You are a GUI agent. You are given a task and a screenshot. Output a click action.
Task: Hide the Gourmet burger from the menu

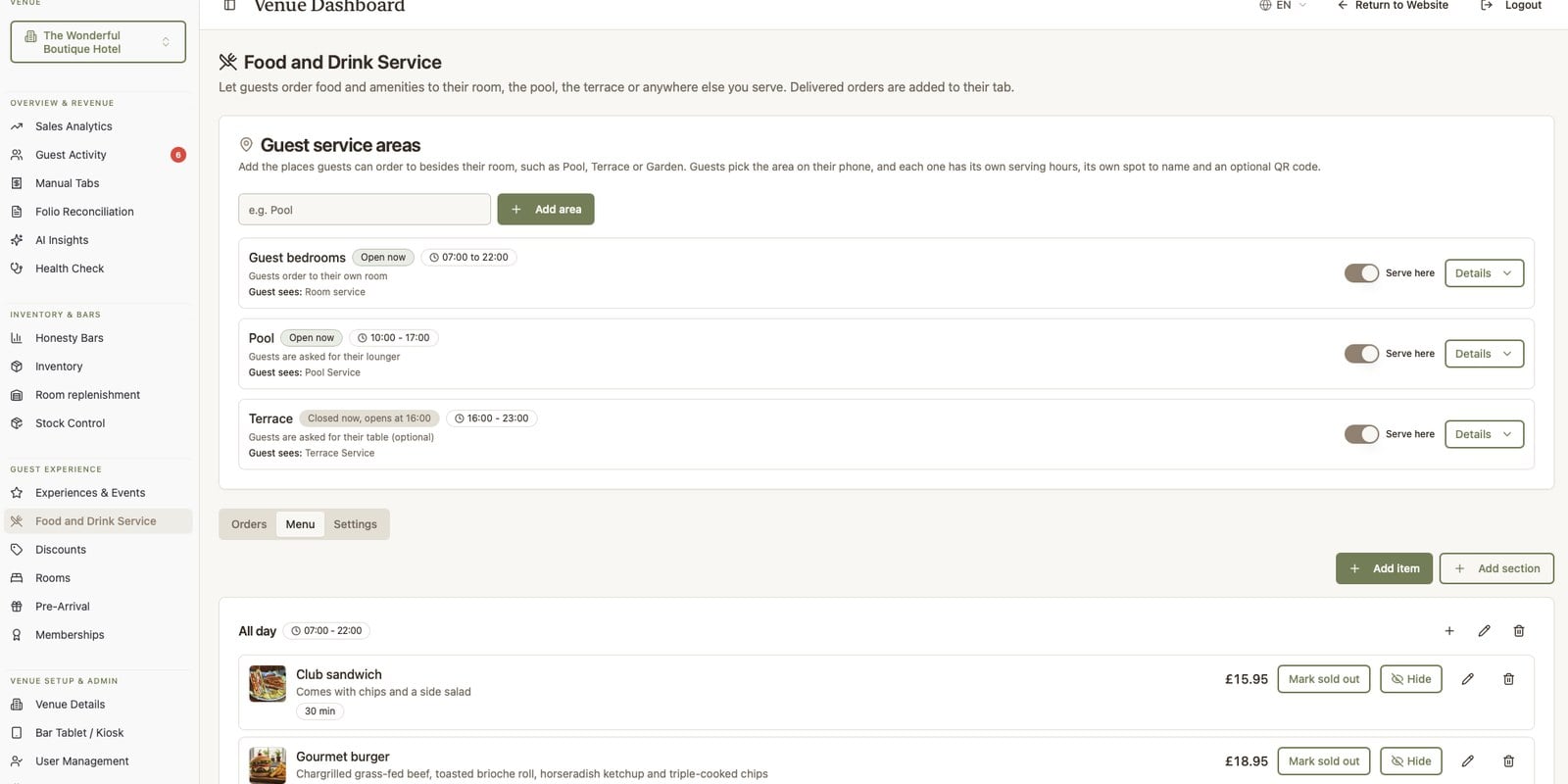tap(1411, 761)
